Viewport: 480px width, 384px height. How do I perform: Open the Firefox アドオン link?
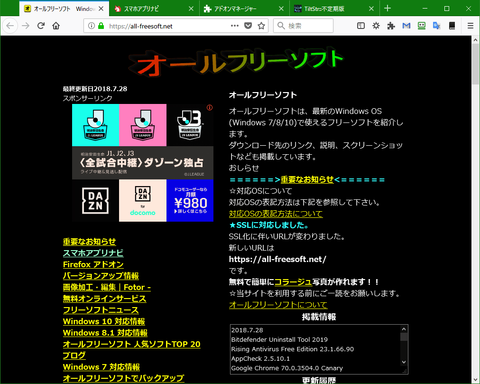(x=93, y=265)
